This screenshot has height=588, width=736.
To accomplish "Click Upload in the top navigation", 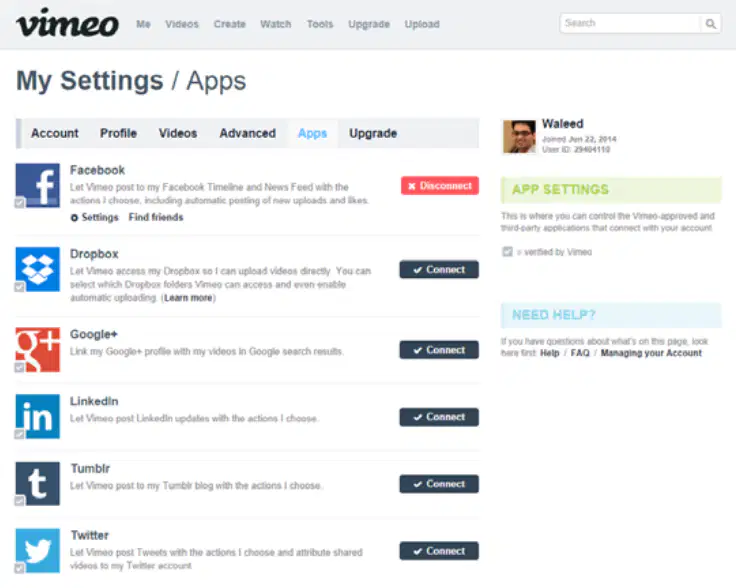I will click(422, 24).
